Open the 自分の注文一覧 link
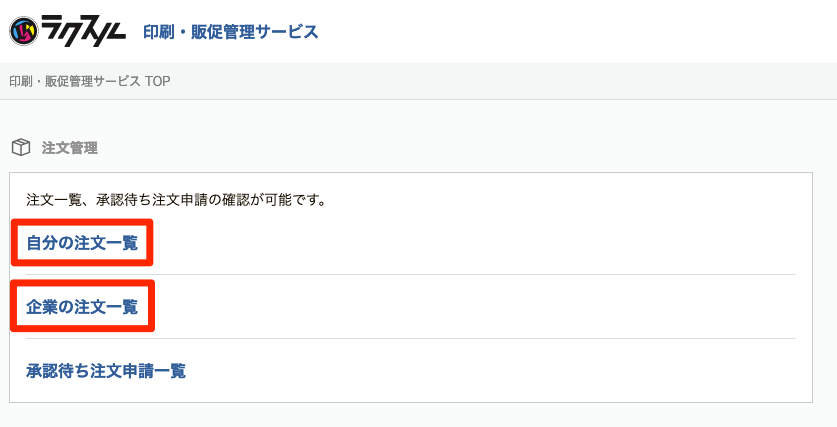Image resolution: width=837 pixels, height=427 pixels. click(82, 243)
